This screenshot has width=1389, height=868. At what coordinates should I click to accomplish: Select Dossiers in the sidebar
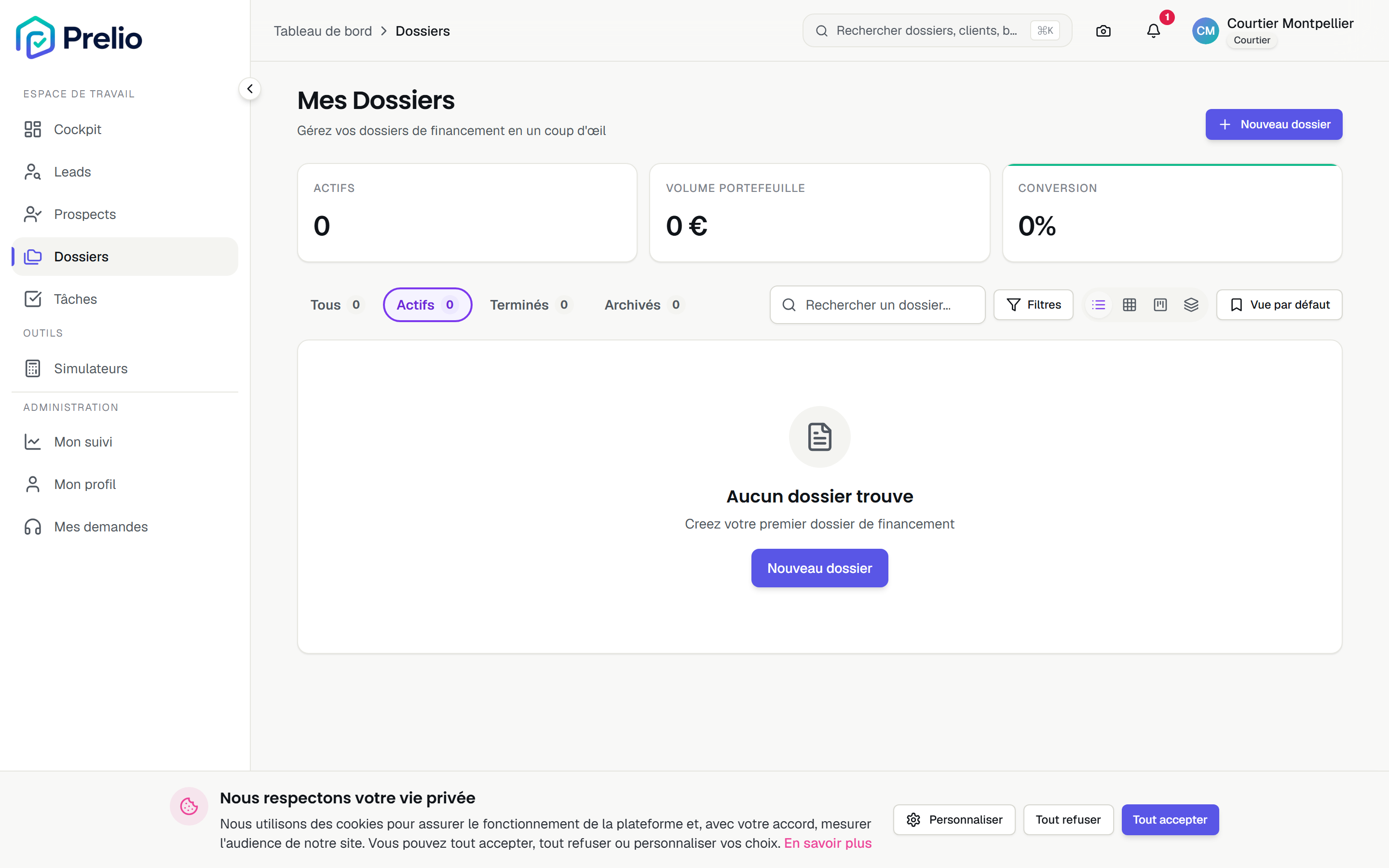point(124,257)
